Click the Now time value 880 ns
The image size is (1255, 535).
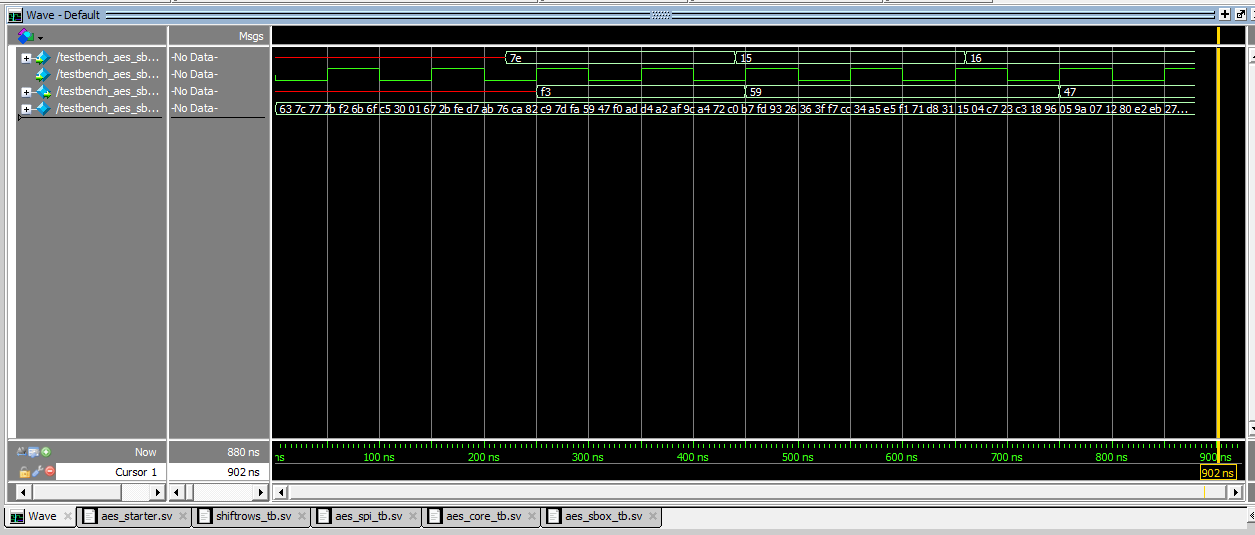click(x=243, y=453)
